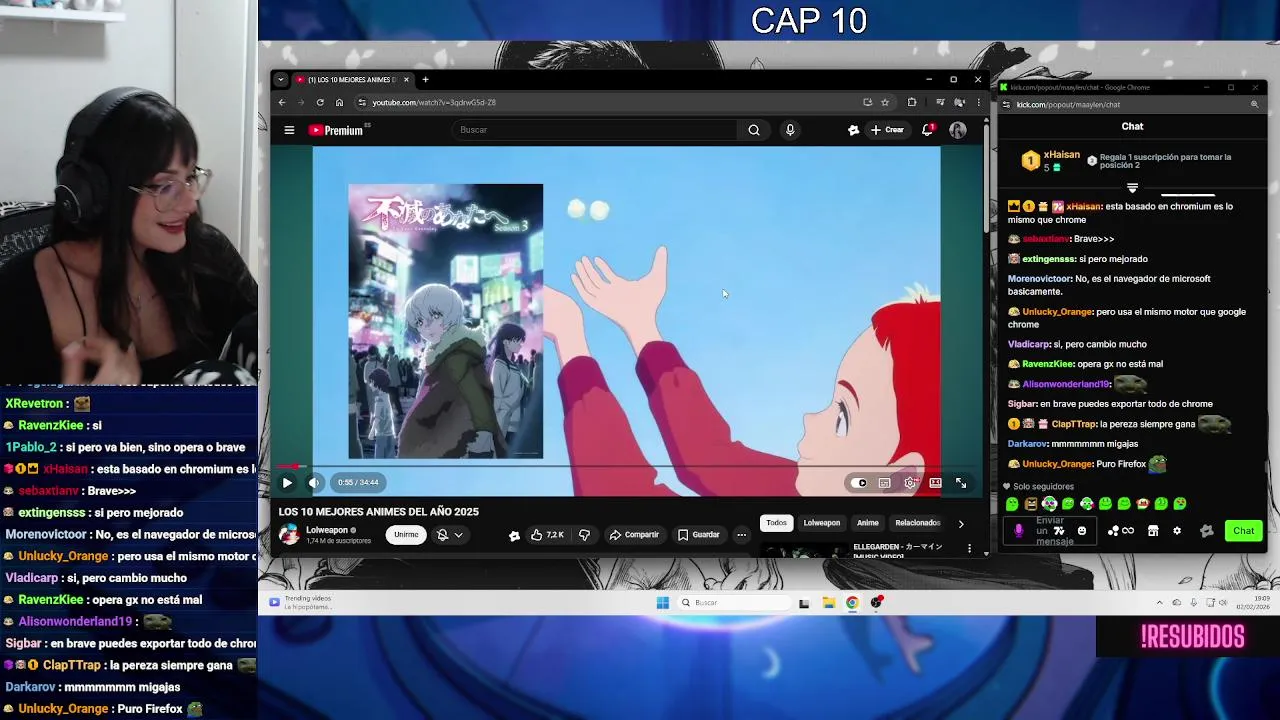Open the YouTube hamburger guide menu

pyautogui.click(x=289, y=130)
